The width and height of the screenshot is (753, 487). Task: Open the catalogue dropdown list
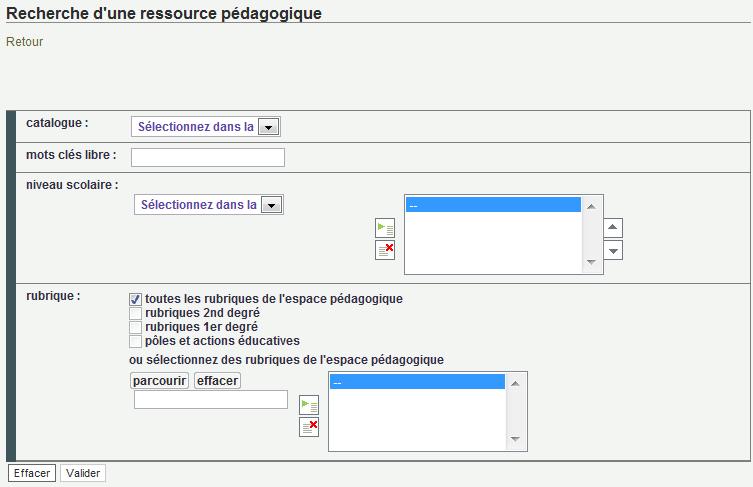(x=268, y=127)
